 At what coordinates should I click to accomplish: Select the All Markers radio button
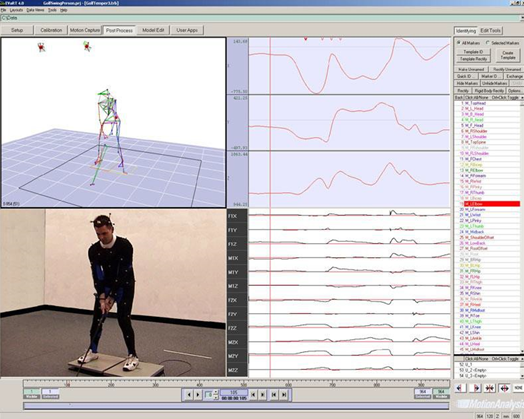tap(459, 43)
